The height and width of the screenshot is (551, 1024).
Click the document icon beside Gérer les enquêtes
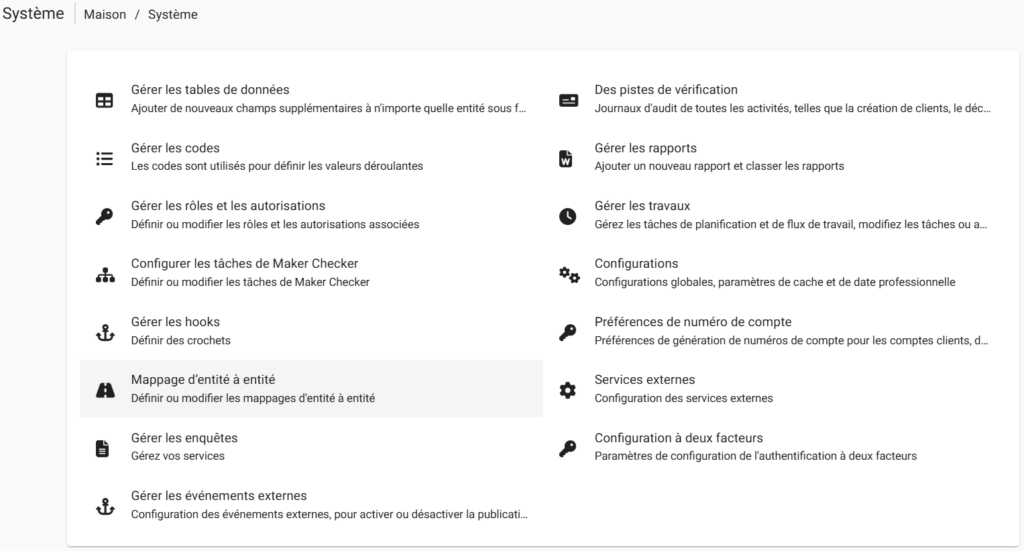click(104, 448)
